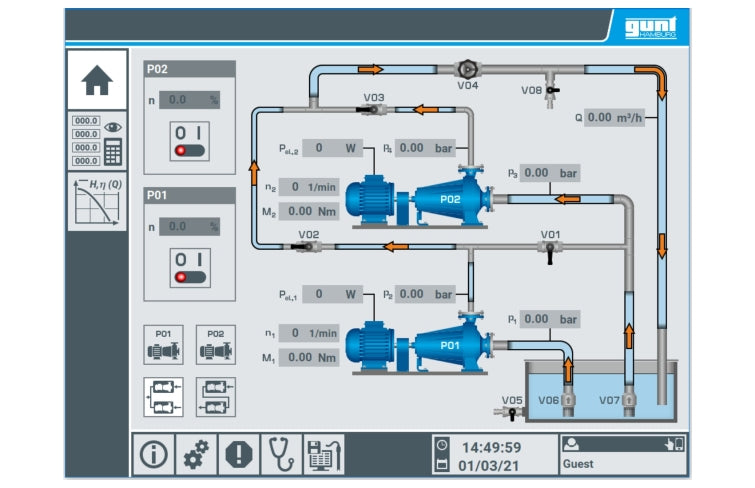Click the P02 speed percentage field
Screen dimensions: 755x488
tap(189, 100)
